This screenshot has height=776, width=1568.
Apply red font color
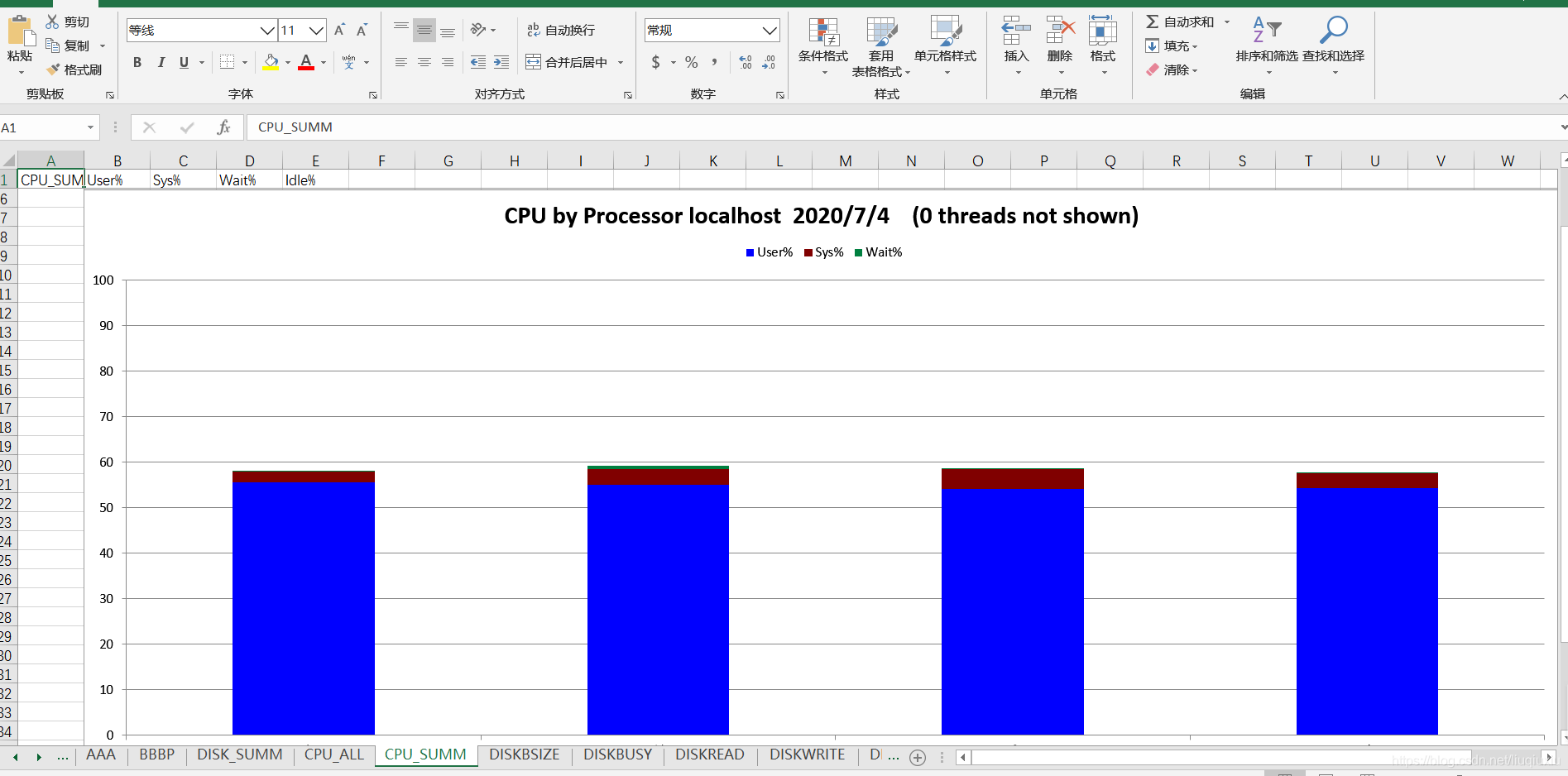coord(306,62)
